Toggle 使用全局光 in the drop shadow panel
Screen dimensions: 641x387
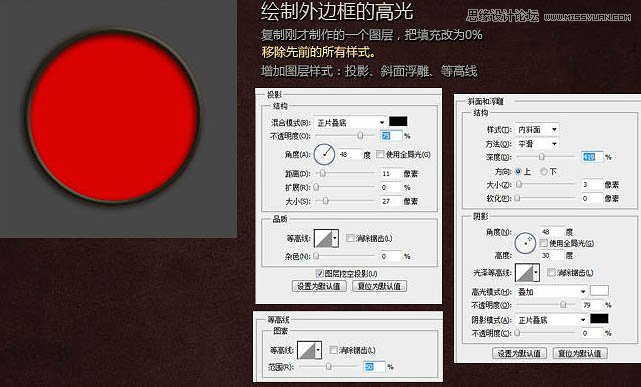380,154
